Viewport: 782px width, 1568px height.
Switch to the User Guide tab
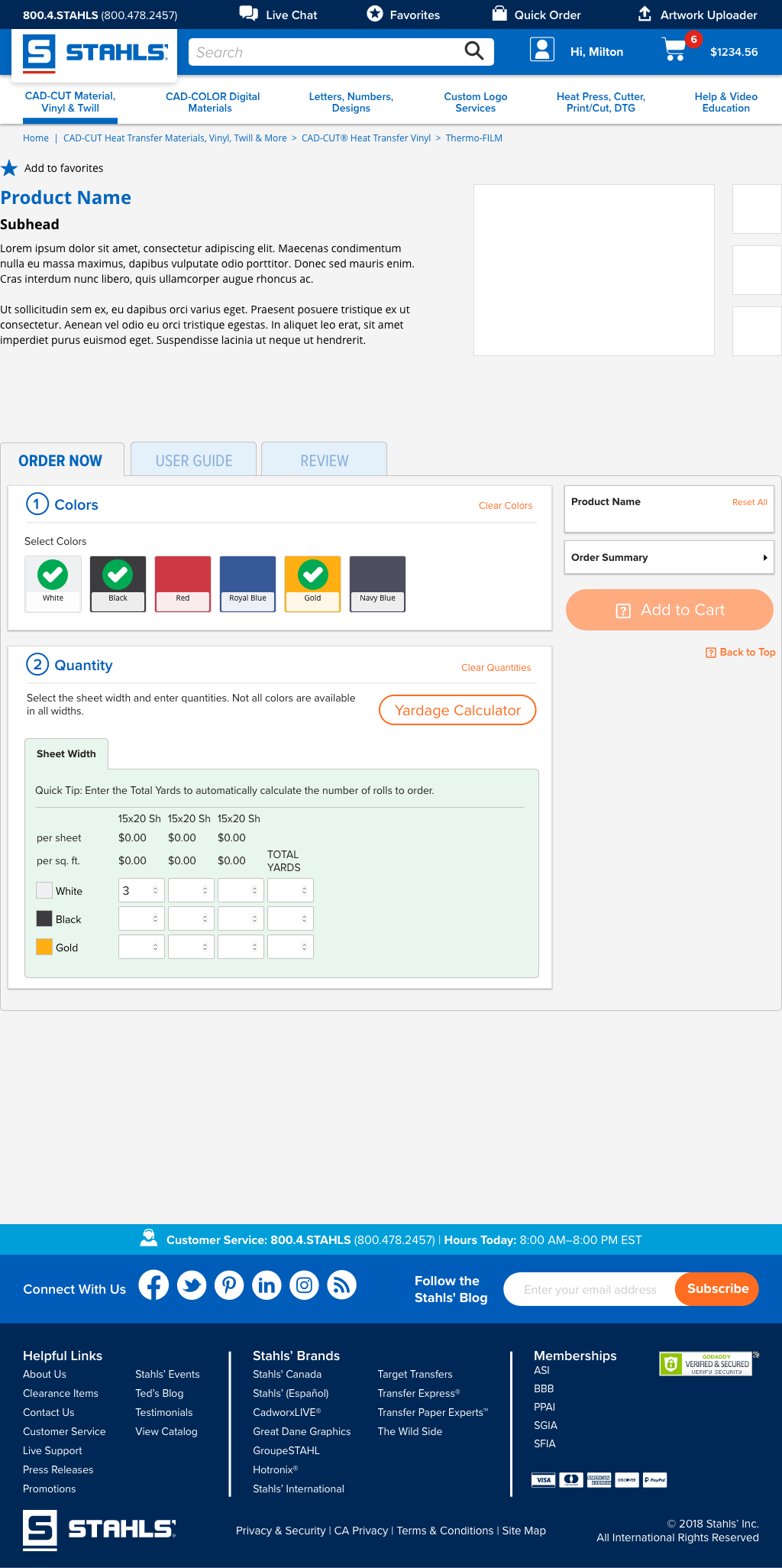click(x=194, y=460)
